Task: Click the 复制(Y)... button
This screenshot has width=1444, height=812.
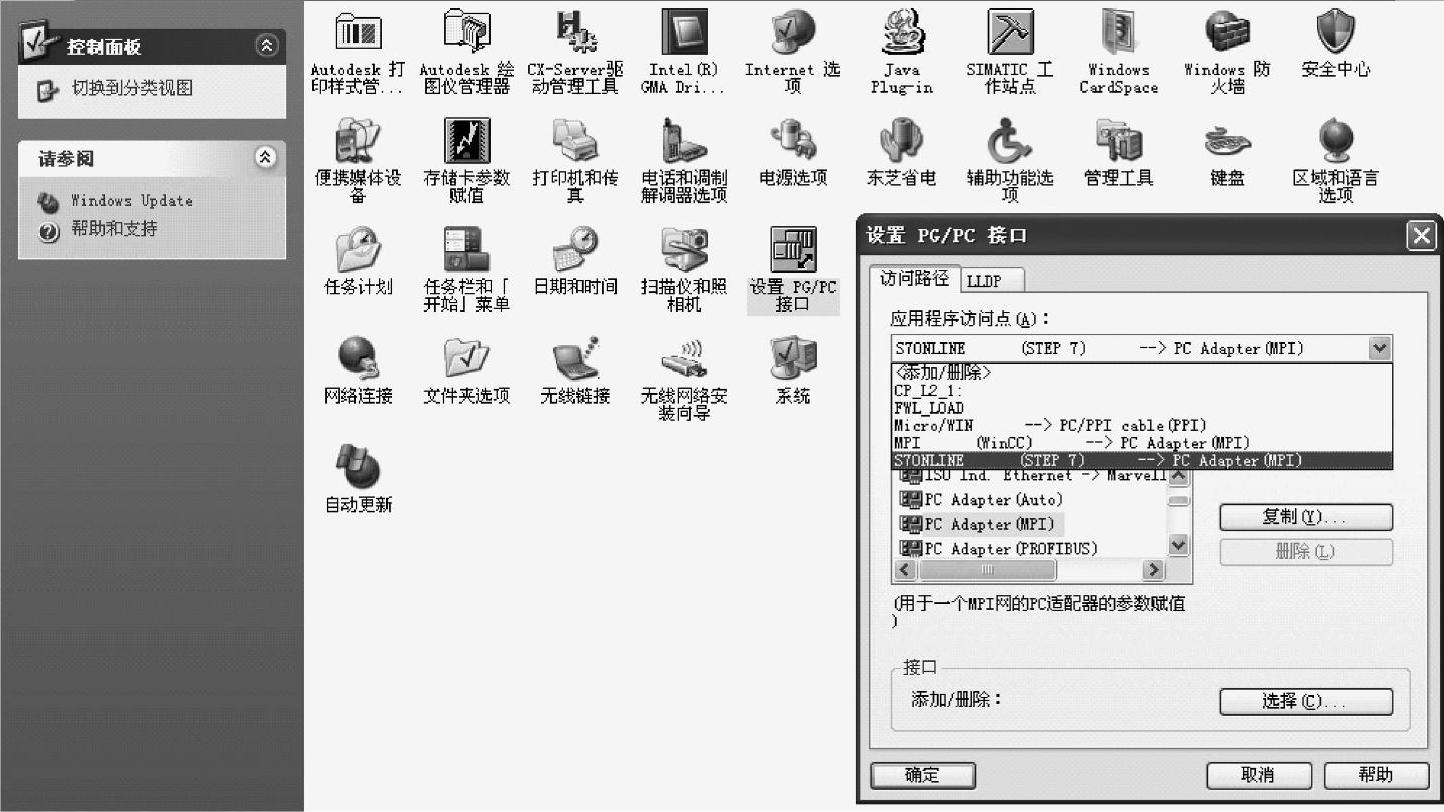Action: [1306, 517]
